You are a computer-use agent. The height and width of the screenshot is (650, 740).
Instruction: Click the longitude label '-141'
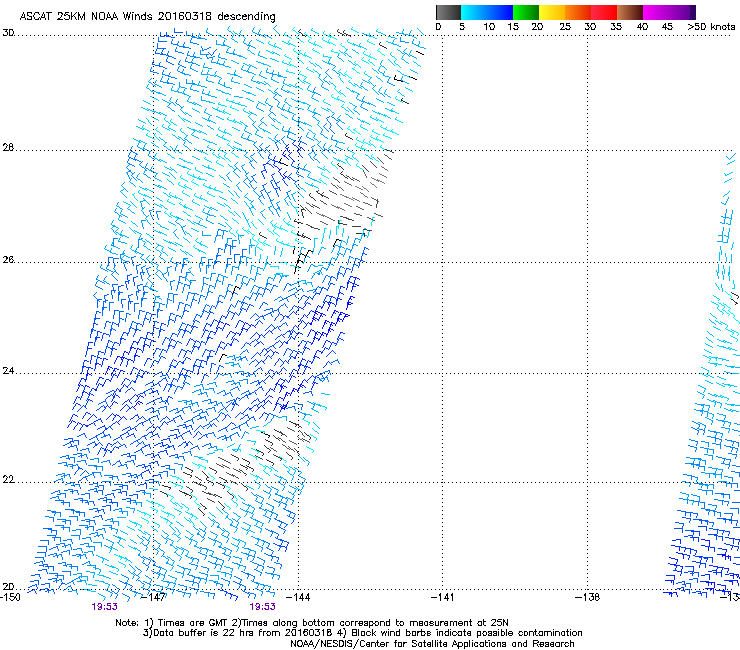pyautogui.click(x=442, y=597)
